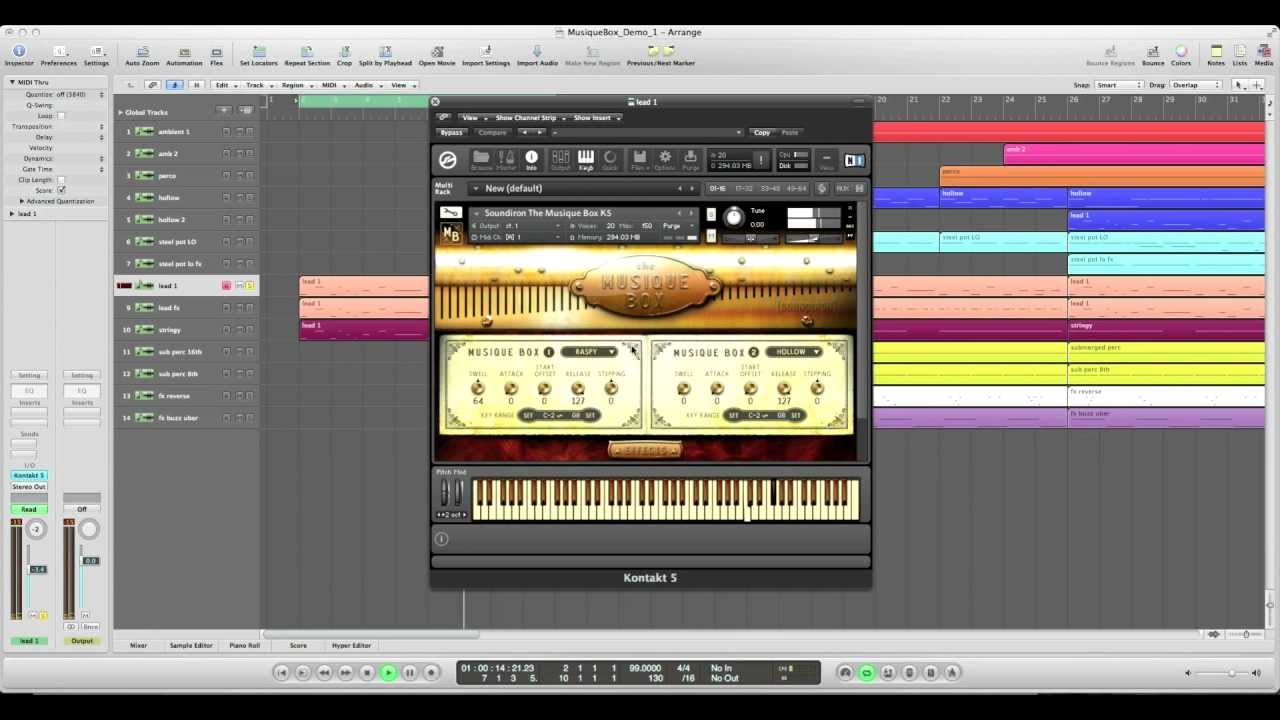Toggle the Score checkbox
Image resolution: width=1280 pixels, height=720 pixels.
coord(61,190)
